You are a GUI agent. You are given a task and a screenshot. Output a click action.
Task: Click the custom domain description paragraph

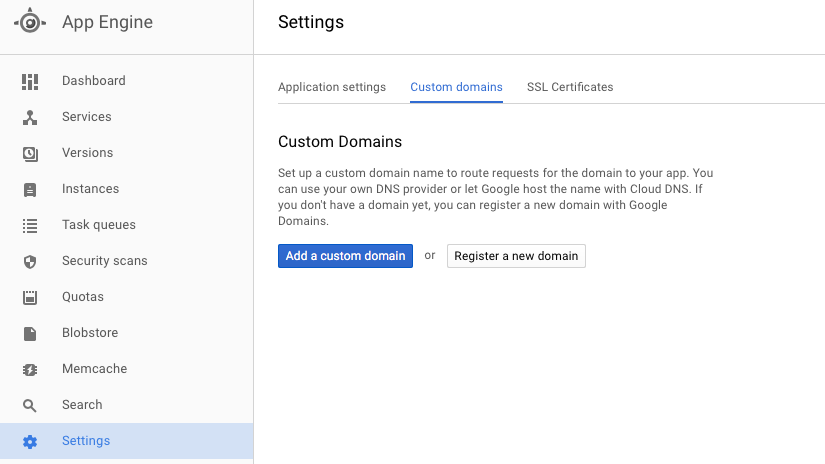pyautogui.click(x=496, y=197)
